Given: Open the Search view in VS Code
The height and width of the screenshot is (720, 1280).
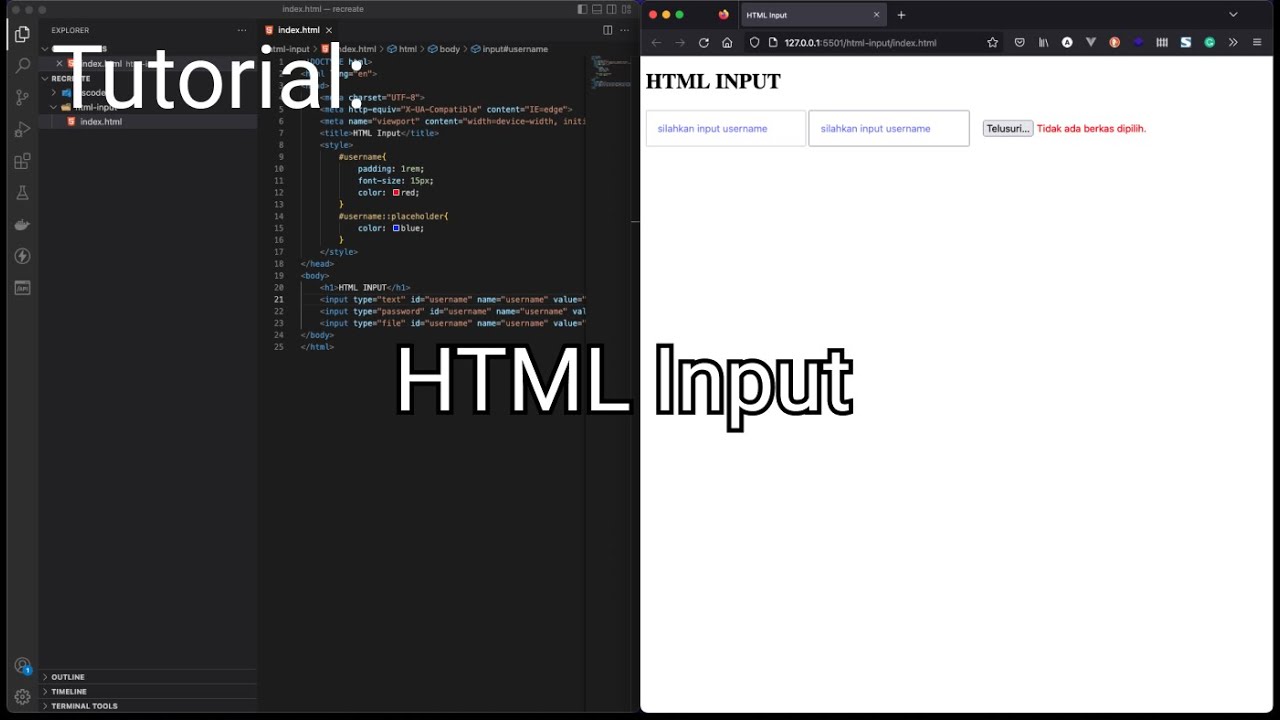Looking at the screenshot, I should pyautogui.click(x=22, y=66).
